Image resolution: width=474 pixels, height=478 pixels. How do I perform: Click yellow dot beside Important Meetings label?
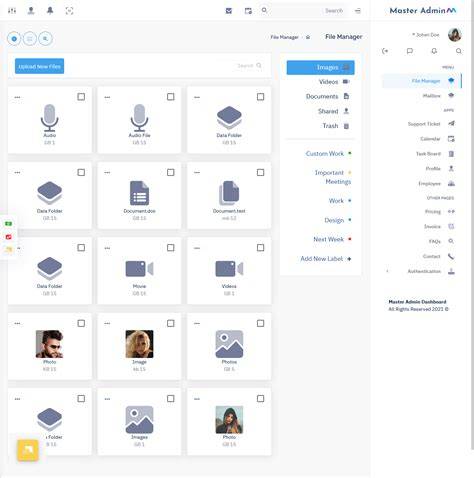(x=350, y=172)
